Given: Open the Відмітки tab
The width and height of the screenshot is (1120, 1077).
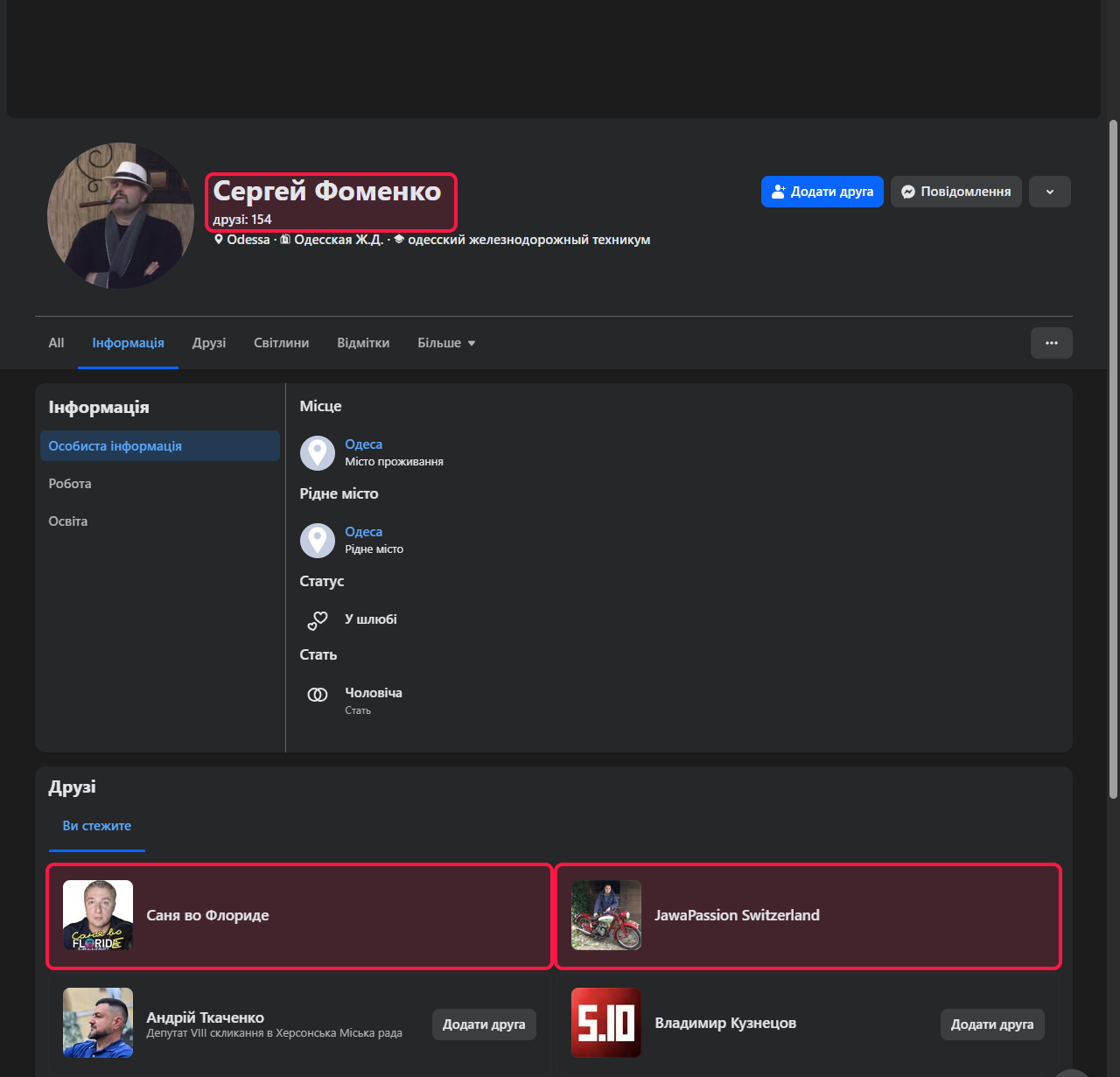Looking at the screenshot, I should coord(363,343).
